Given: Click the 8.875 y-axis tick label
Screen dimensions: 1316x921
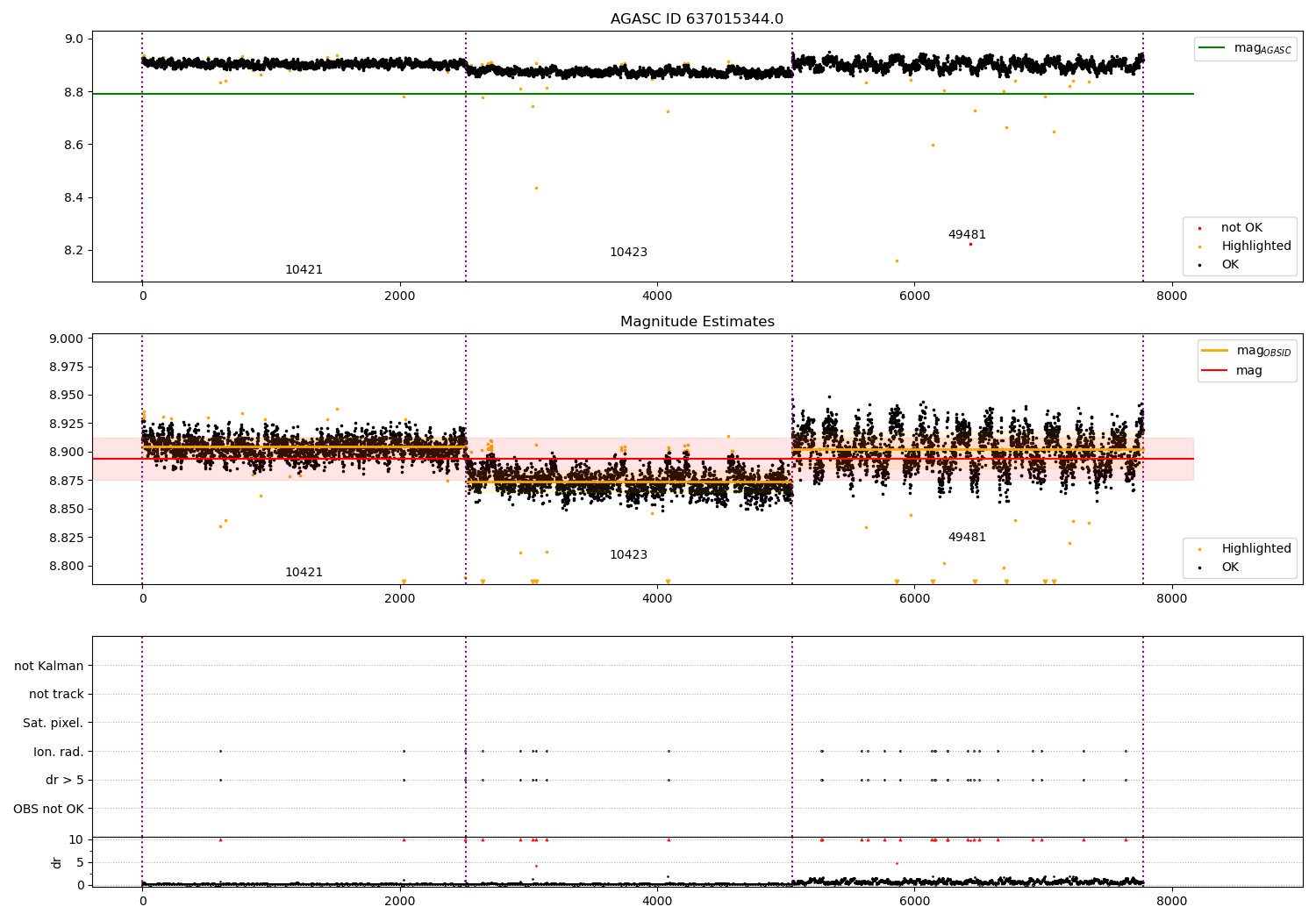Looking at the screenshot, I should [67, 481].
